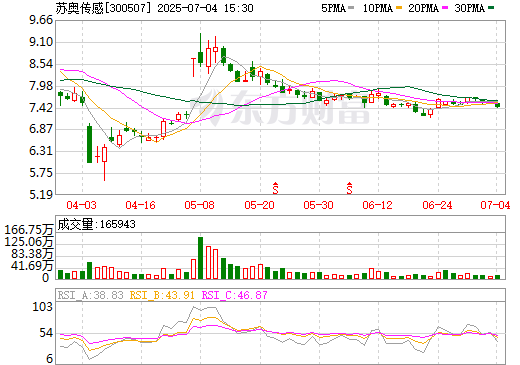Click the RSI_B:43.91 indicator label
The width and height of the screenshot is (520, 365).
click(162, 295)
